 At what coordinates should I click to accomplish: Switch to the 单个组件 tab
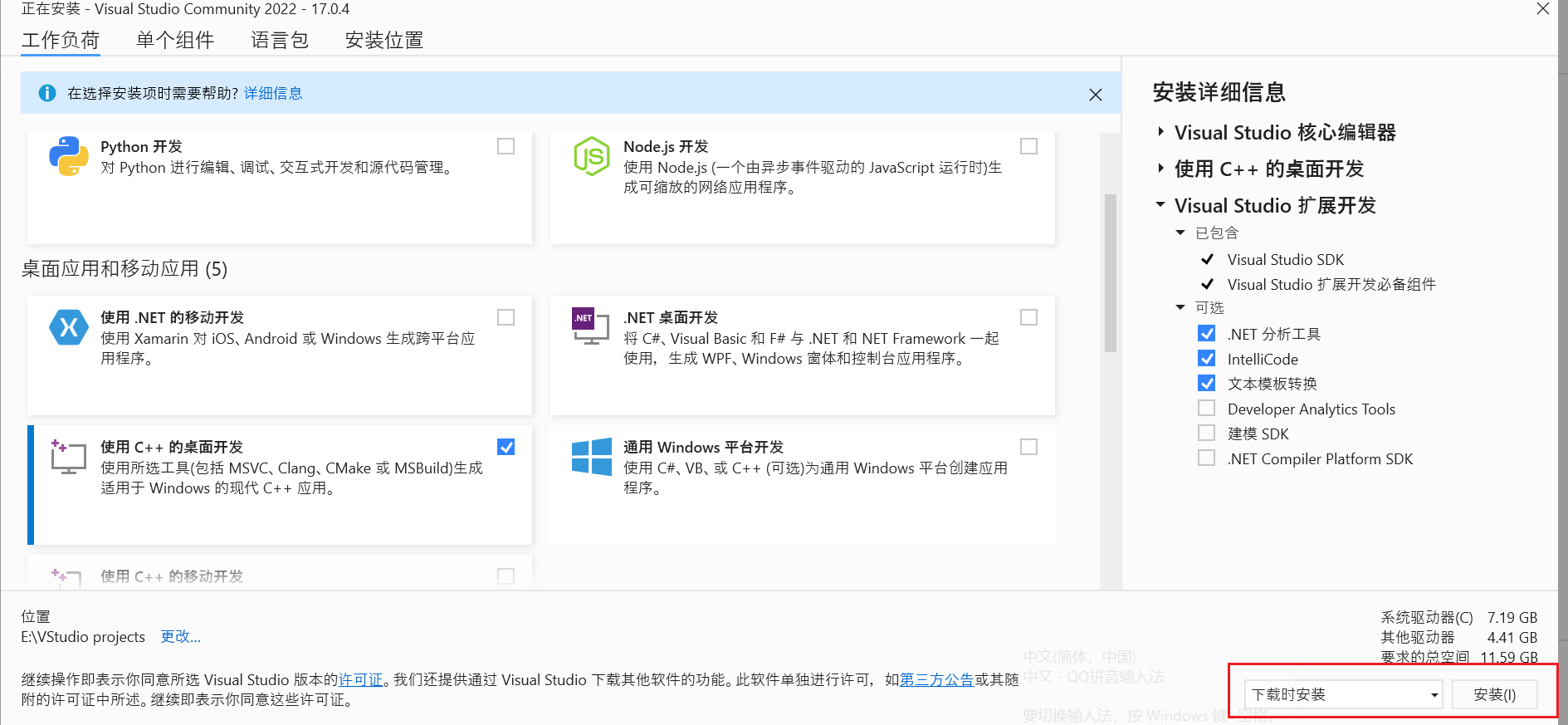(x=175, y=40)
